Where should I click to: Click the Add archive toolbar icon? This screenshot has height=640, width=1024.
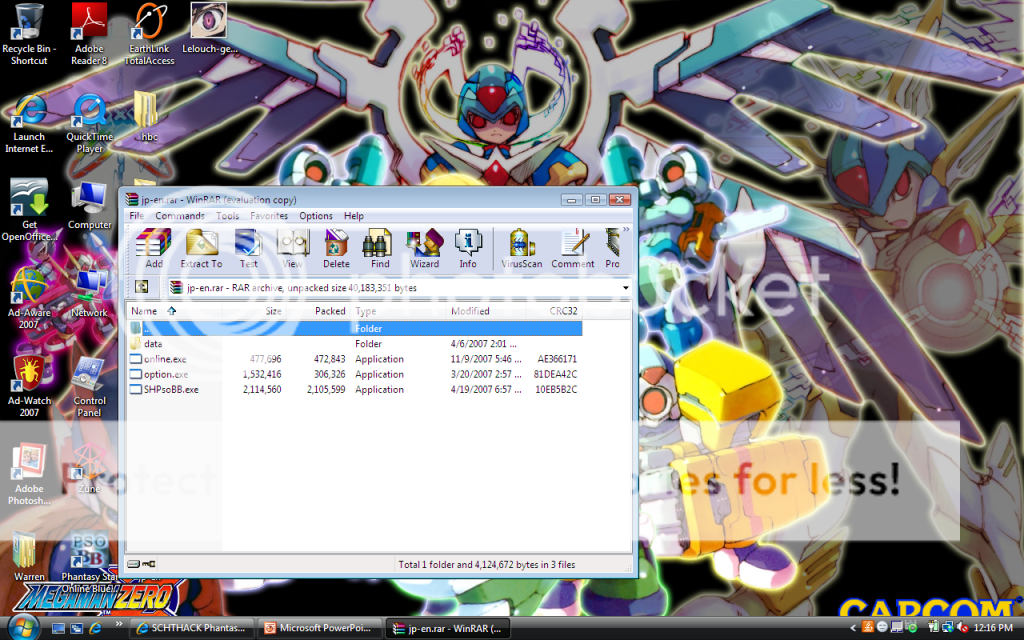pos(153,248)
